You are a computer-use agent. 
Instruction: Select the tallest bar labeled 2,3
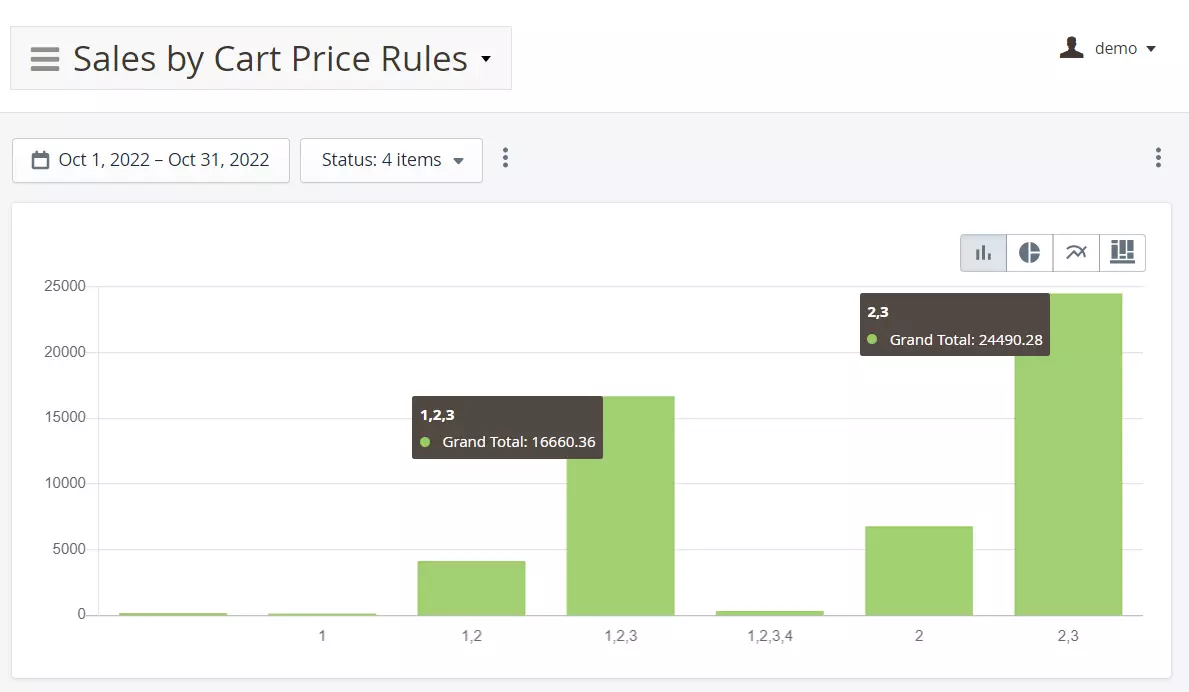tap(1068, 480)
